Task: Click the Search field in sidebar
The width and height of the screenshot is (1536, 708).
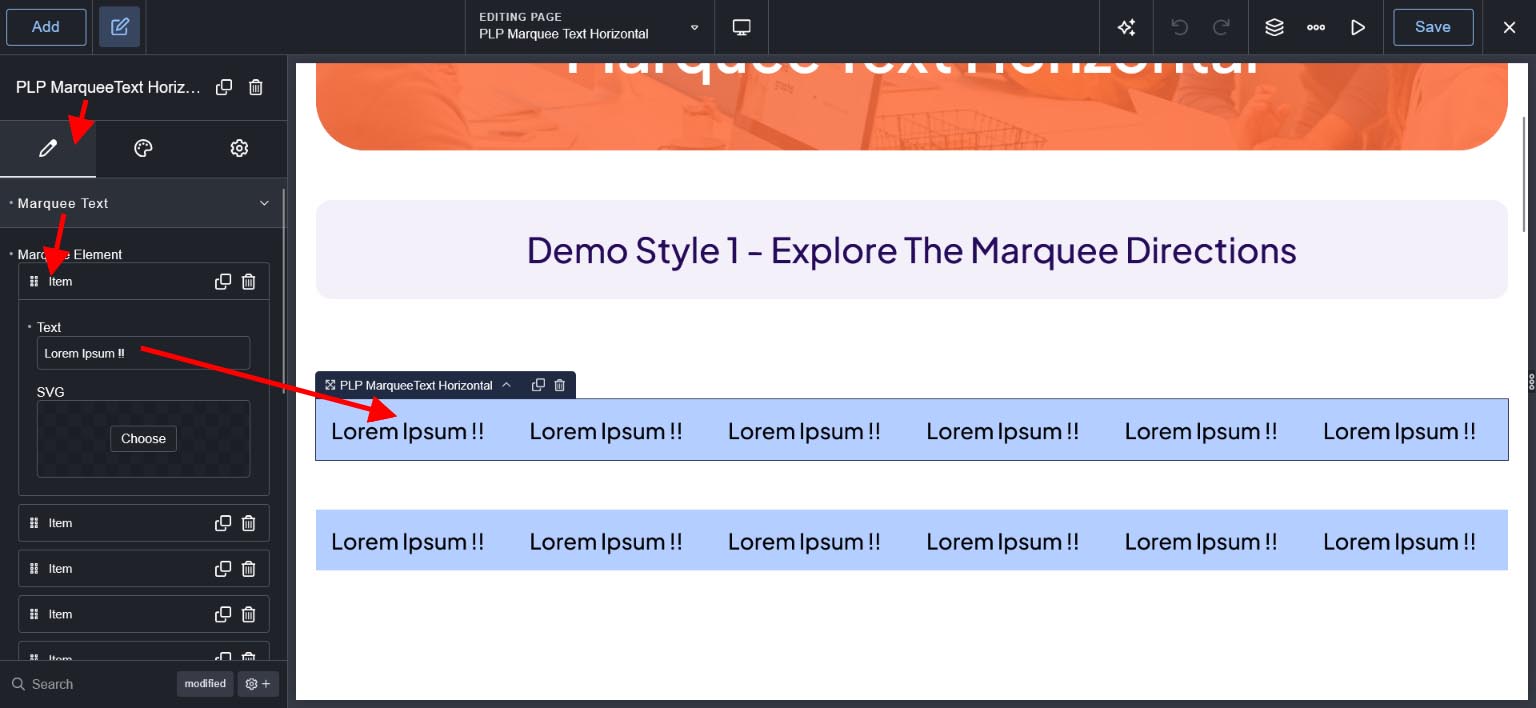Action: tap(90, 684)
